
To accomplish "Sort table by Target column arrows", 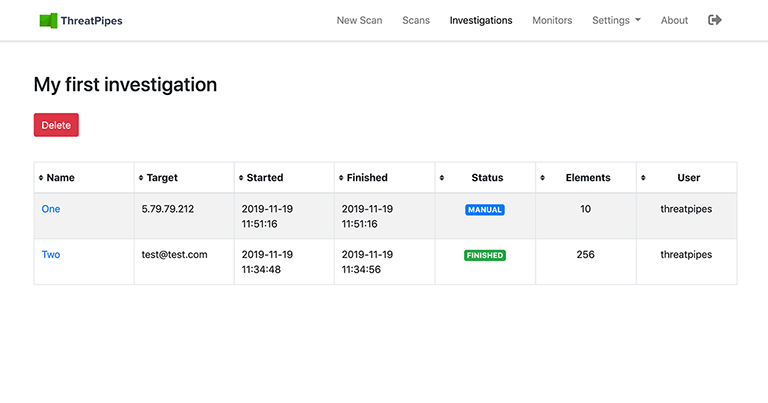I will 141,178.
